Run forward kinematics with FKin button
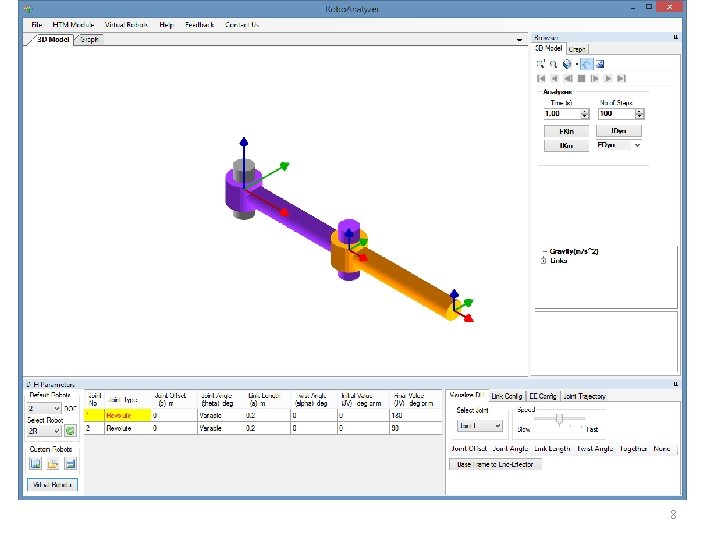 click(566, 131)
